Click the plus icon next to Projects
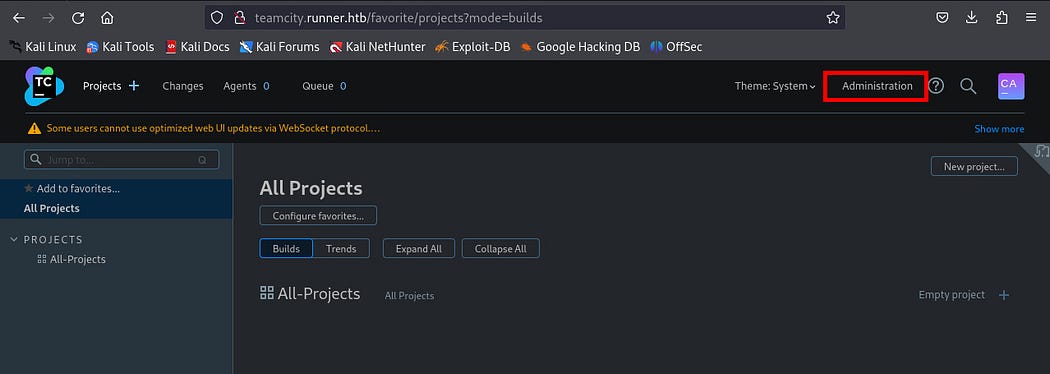The width and height of the screenshot is (1050, 374). (x=134, y=86)
